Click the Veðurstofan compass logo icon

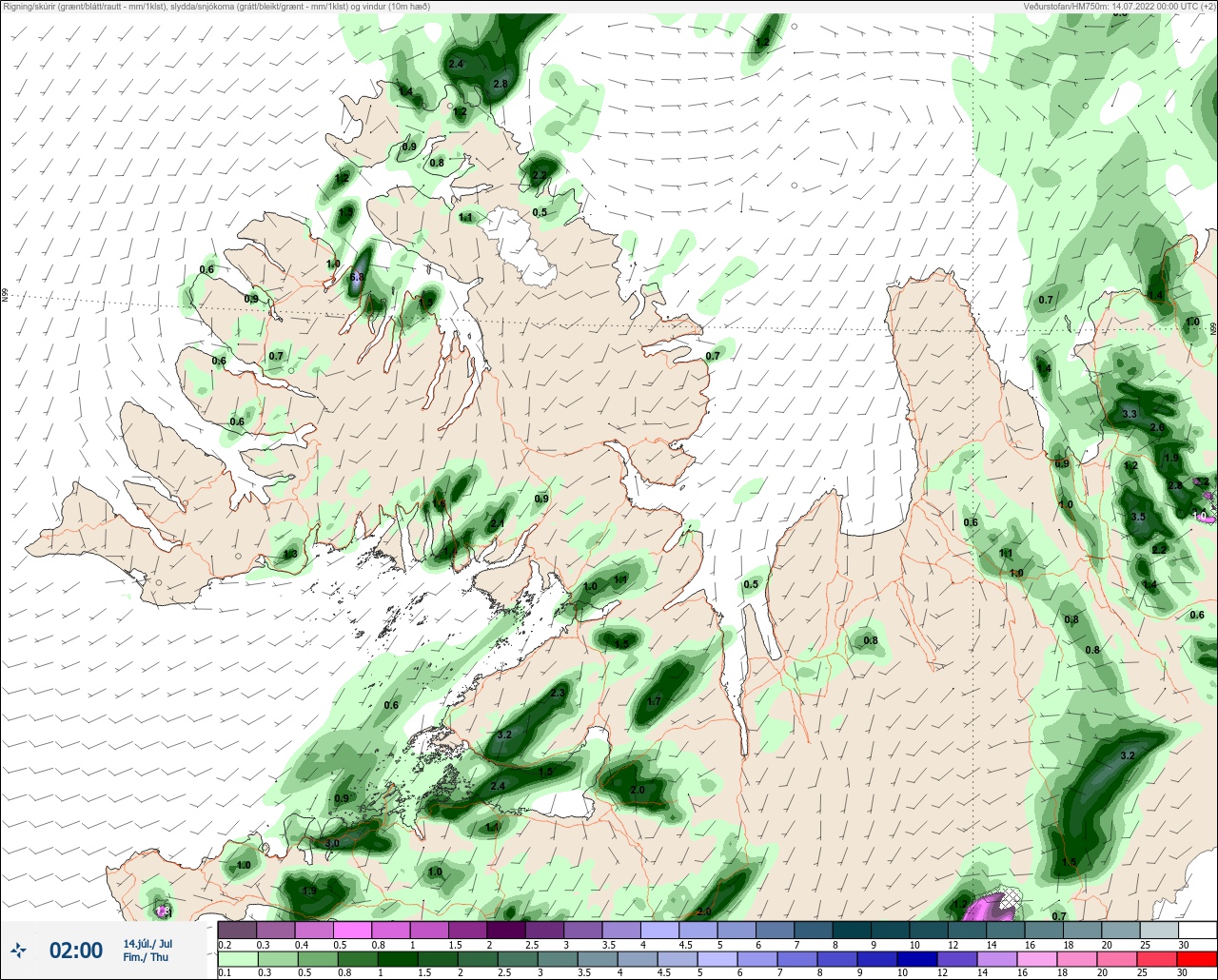pos(18,950)
